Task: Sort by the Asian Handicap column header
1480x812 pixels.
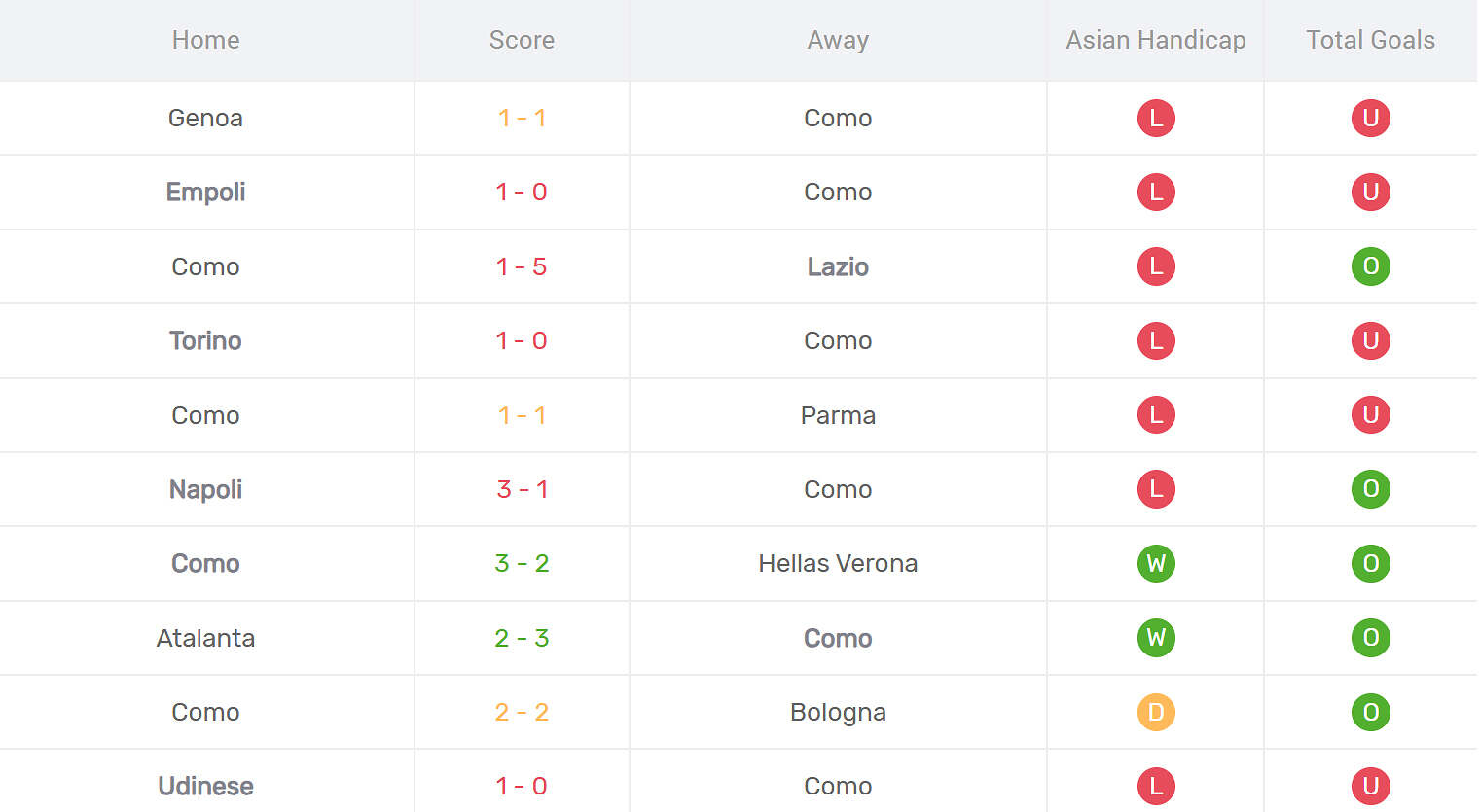Action: [1155, 40]
